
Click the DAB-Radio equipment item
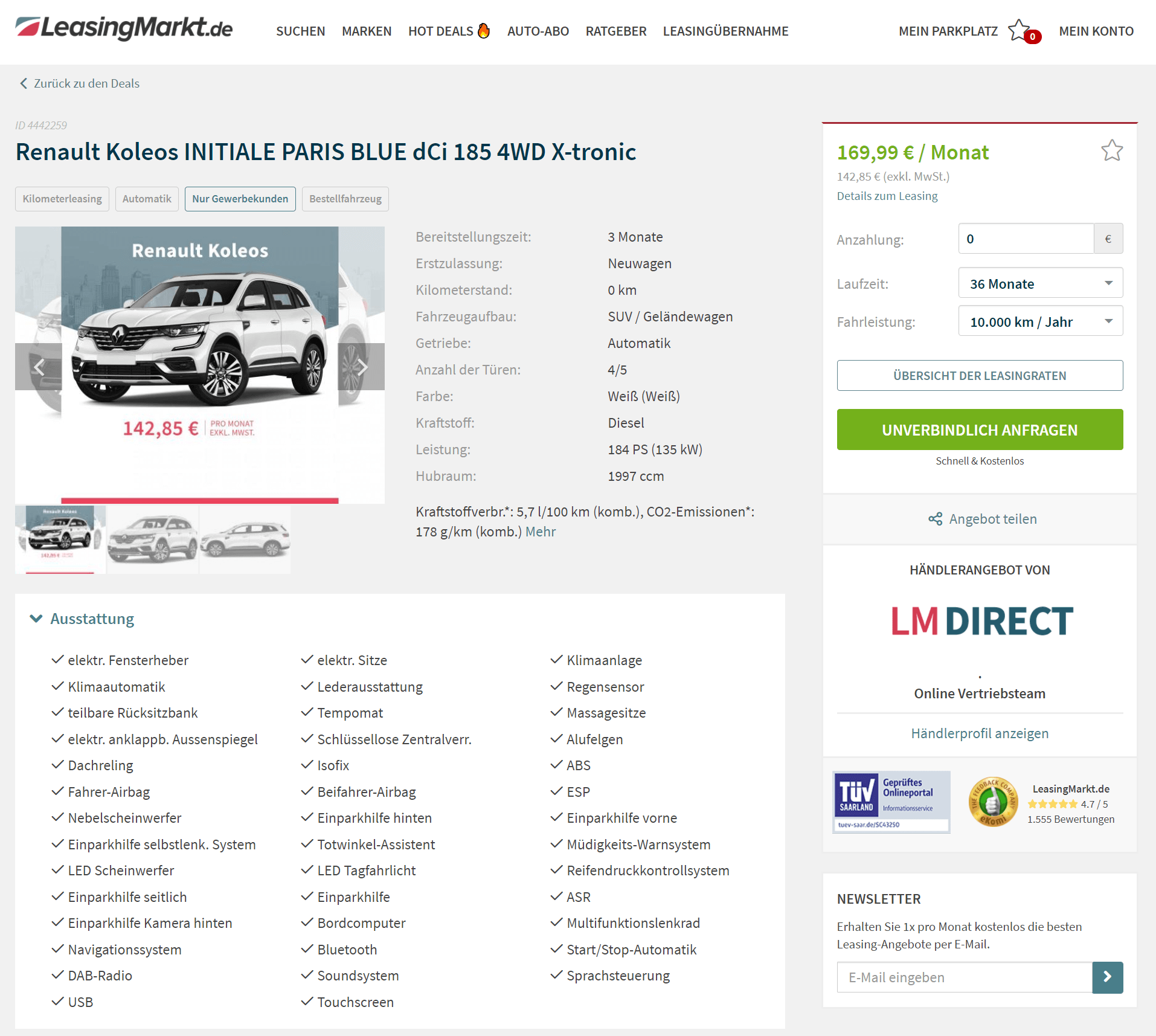click(x=100, y=976)
